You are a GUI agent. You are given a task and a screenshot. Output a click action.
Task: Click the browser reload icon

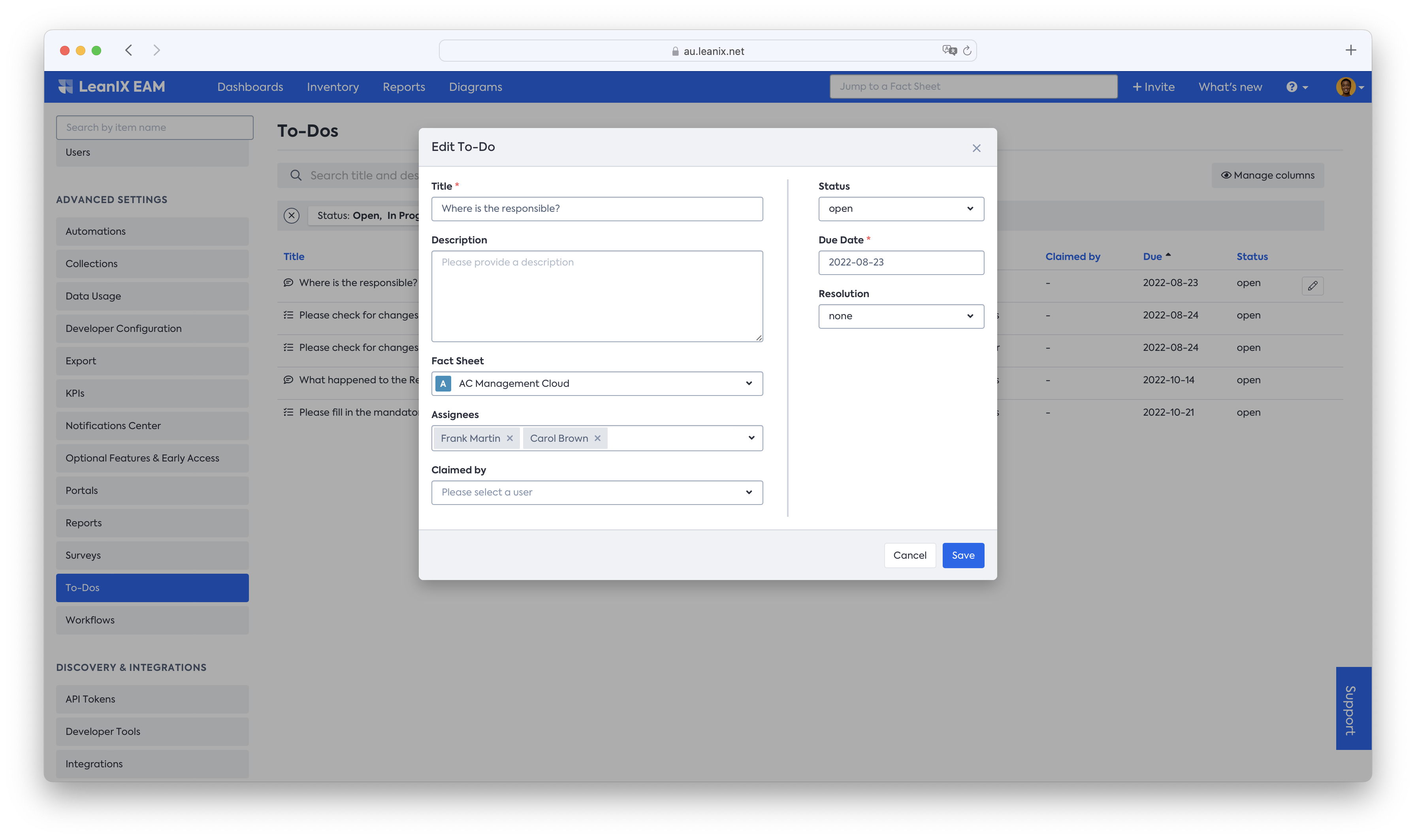coord(967,51)
